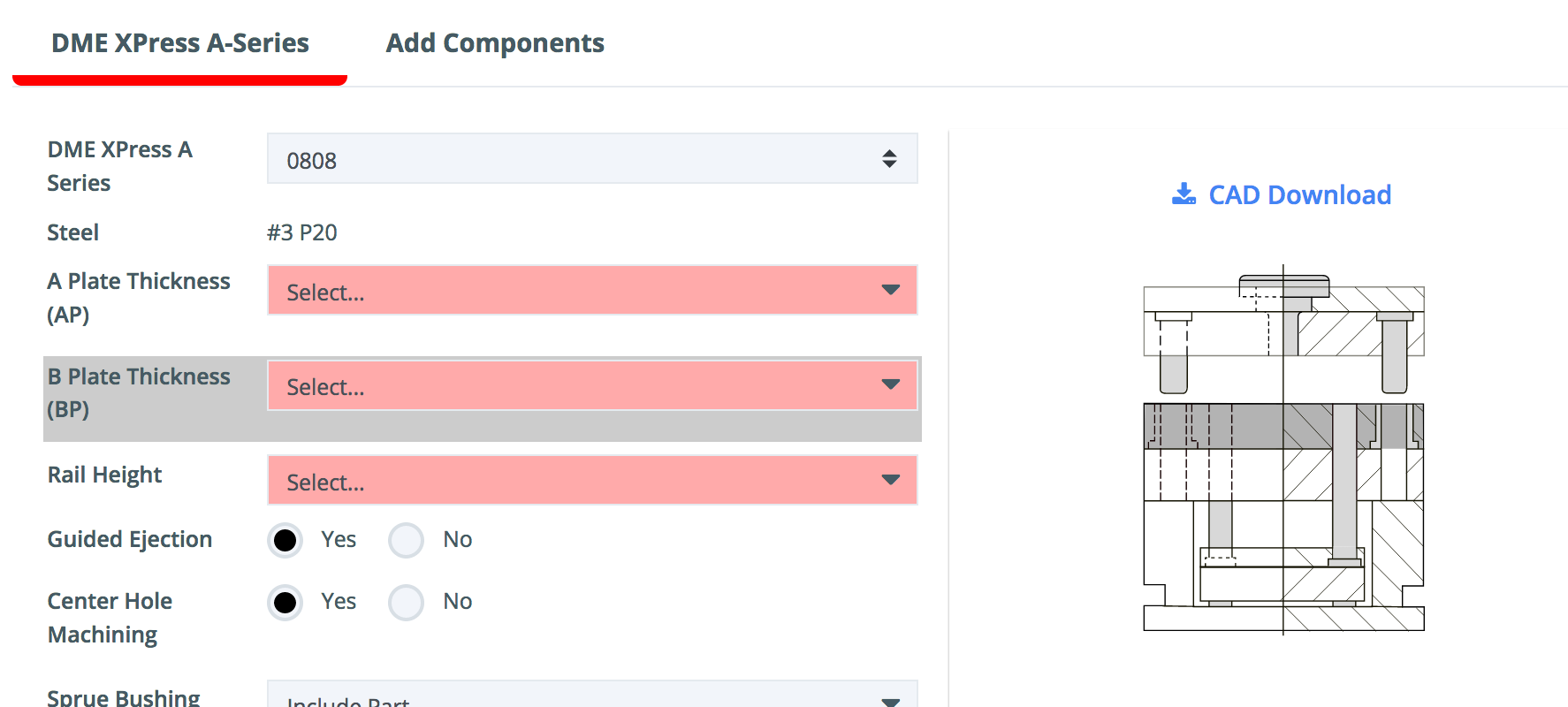Select No for Center Hole Machining
The height and width of the screenshot is (707, 1568).
(x=406, y=602)
